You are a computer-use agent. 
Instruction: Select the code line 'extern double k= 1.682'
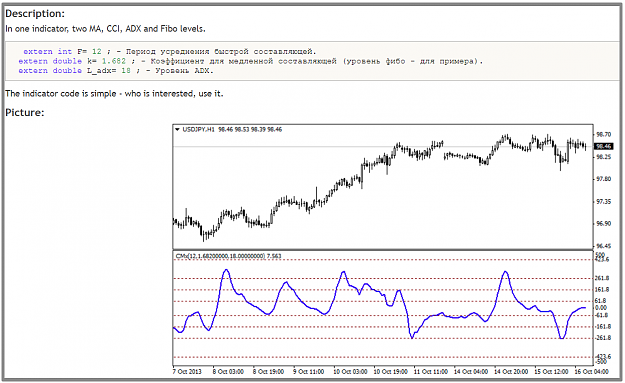[x=251, y=61]
